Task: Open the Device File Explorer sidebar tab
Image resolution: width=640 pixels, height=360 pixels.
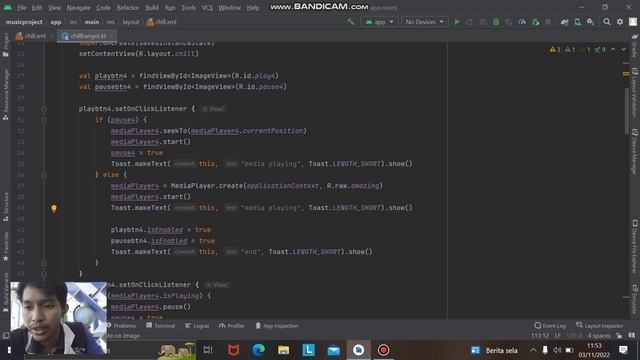Action: click(x=635, y=247)
